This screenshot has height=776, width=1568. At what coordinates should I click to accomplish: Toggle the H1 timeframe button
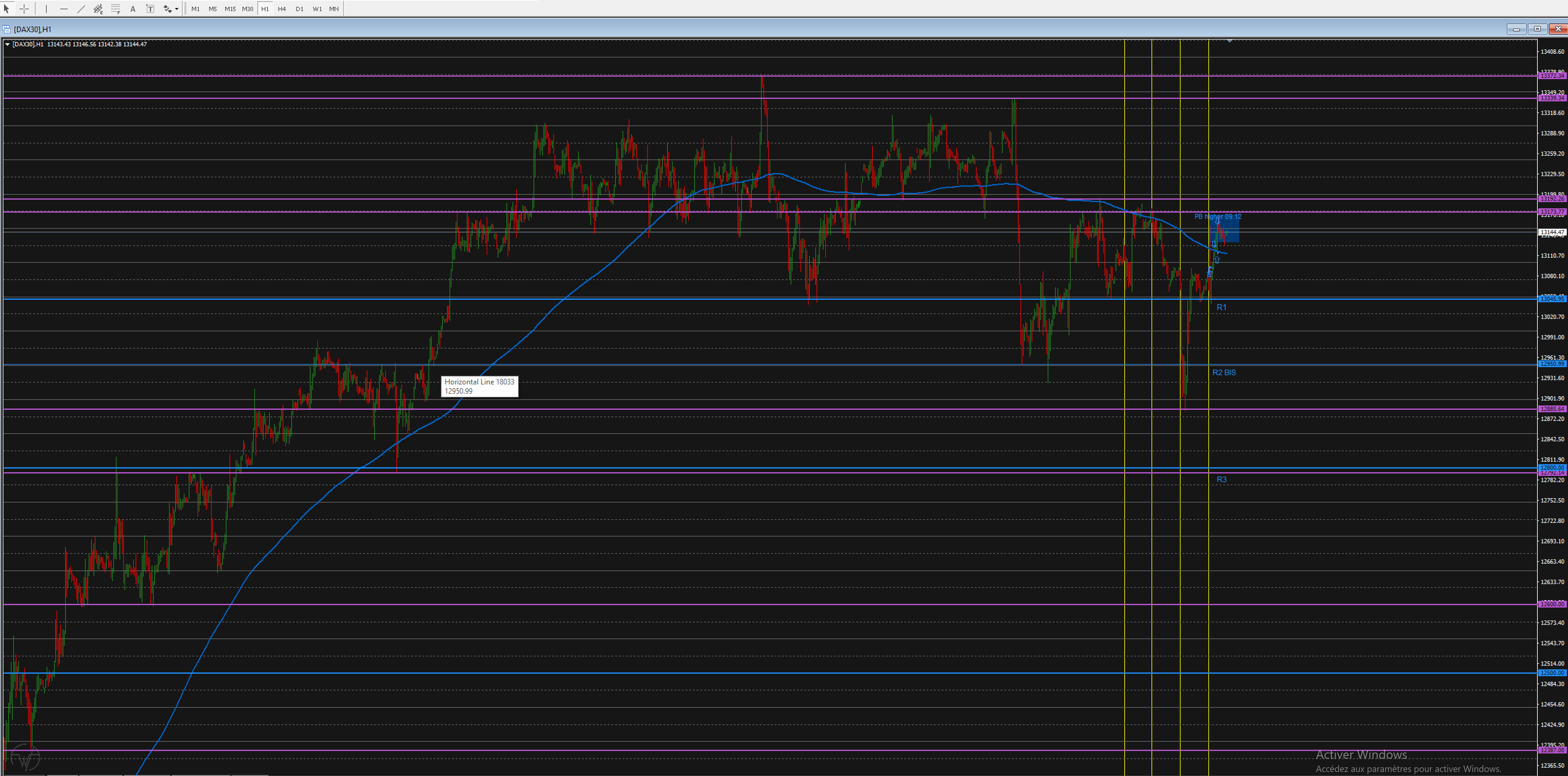tap(265, 9)
